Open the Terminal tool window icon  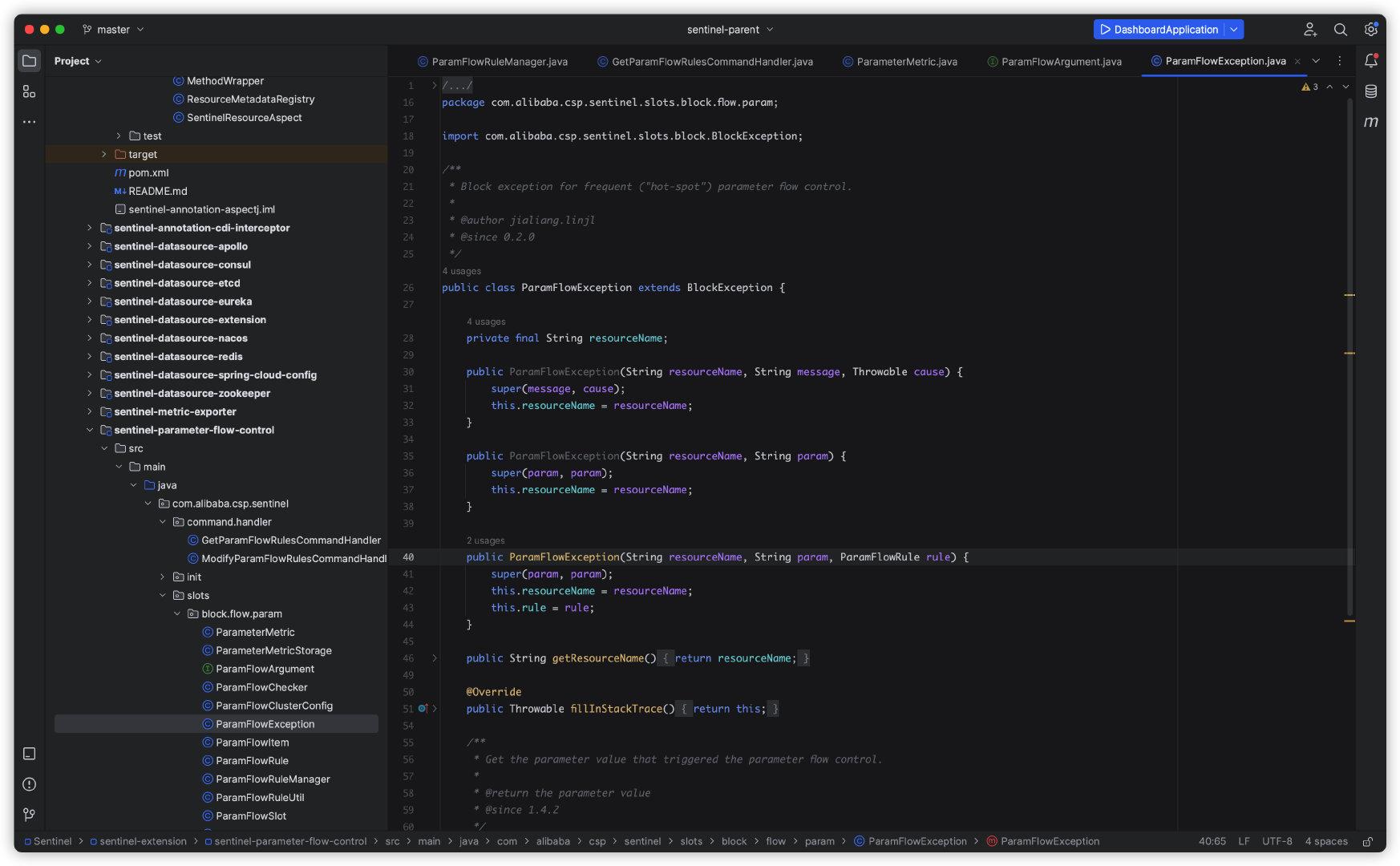click(x=29, y=754)
